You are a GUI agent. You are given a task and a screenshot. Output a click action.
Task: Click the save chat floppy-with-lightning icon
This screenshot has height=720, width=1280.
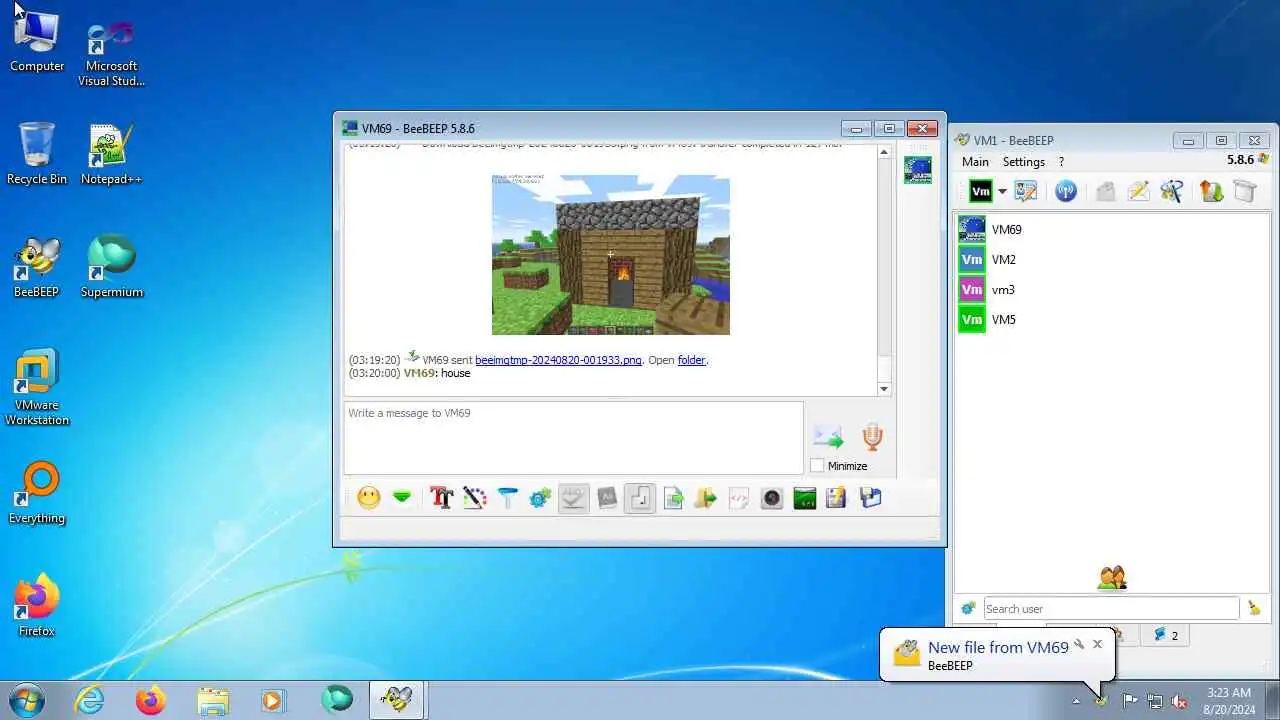tap(837, 498)
